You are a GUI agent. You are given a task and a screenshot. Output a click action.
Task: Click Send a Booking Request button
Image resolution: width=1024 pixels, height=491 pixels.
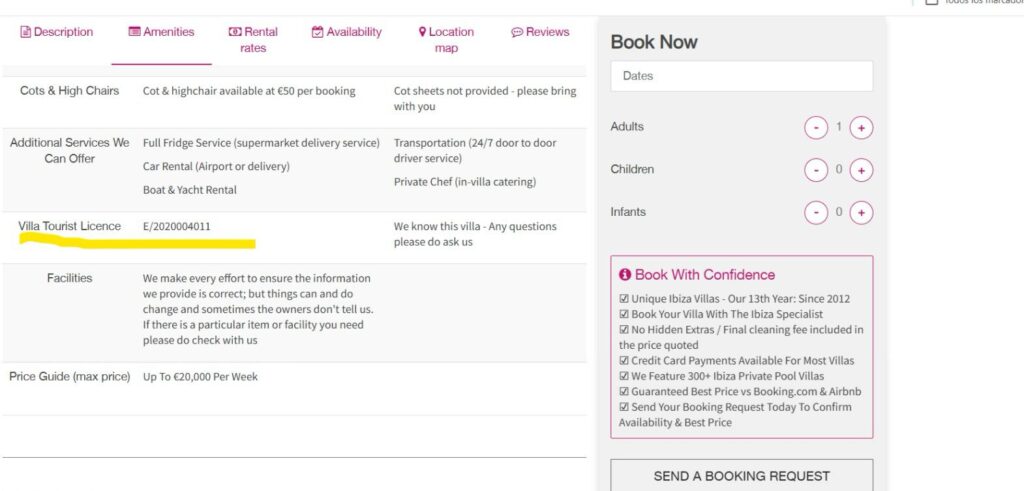pos(741,475)
